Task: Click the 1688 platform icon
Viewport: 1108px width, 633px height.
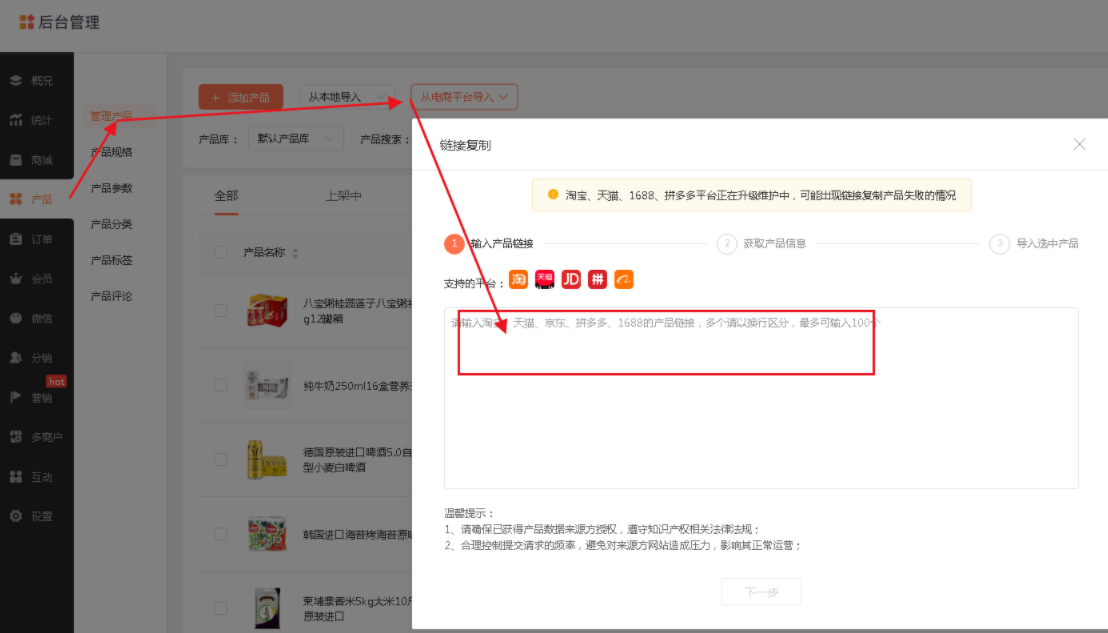Action: (624, 280)
